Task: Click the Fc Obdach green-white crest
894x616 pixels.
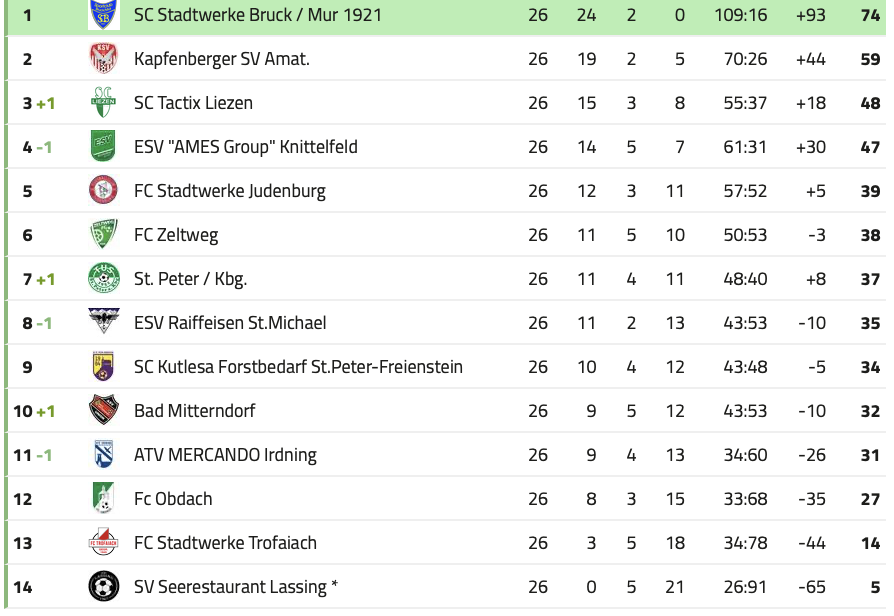Action: pyautogui.click(x=104, y=498)
